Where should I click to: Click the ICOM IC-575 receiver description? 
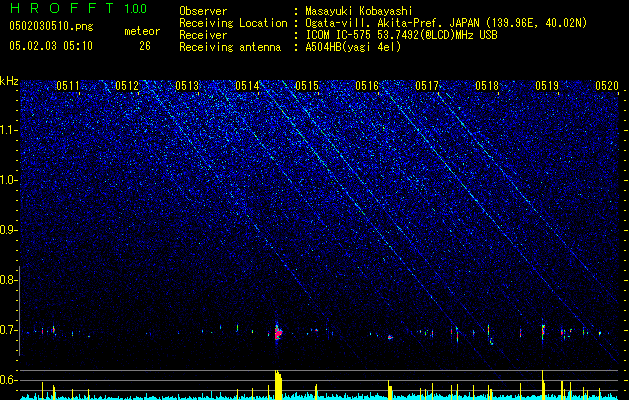[x=401, y=35]
